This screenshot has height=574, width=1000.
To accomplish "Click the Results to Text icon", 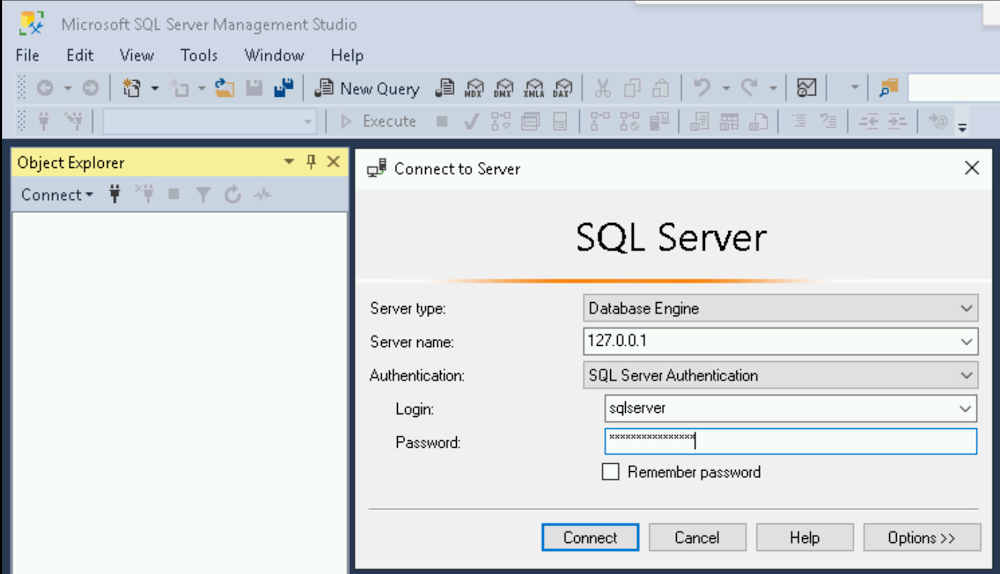I will click(x=700, y=121).
